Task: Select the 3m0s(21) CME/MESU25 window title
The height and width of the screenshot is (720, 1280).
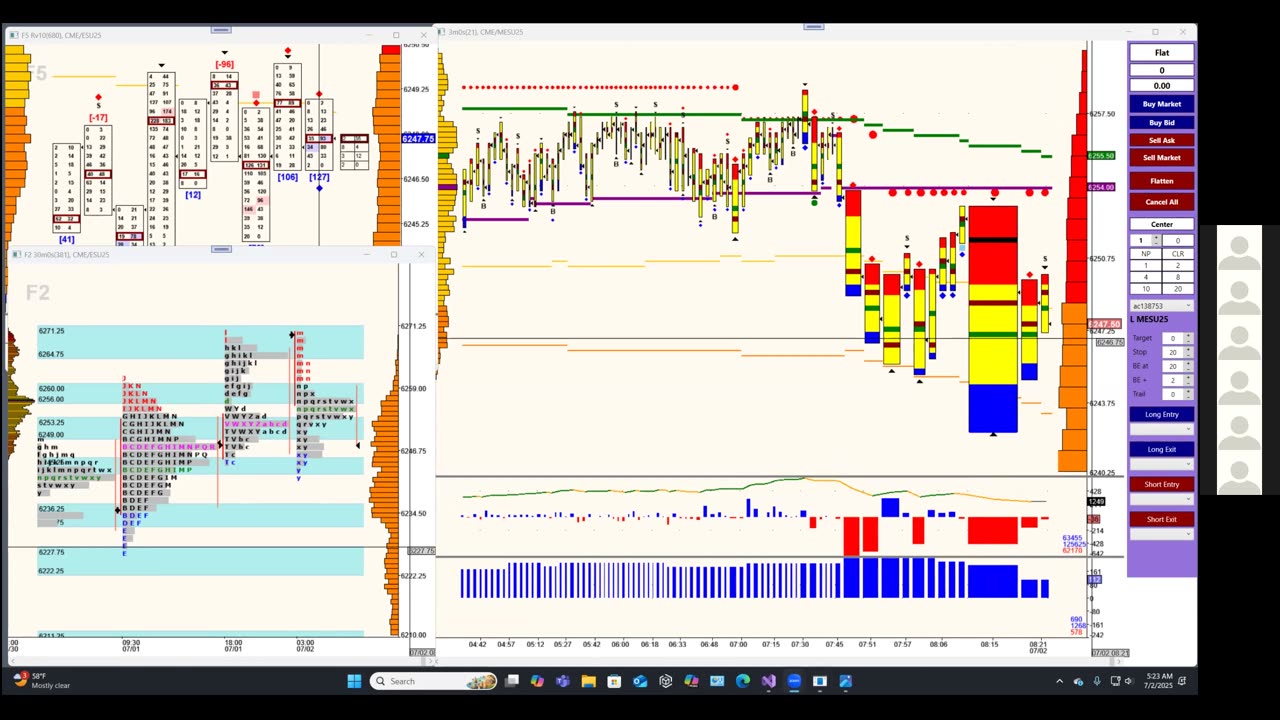Action: tap(485, 32)
